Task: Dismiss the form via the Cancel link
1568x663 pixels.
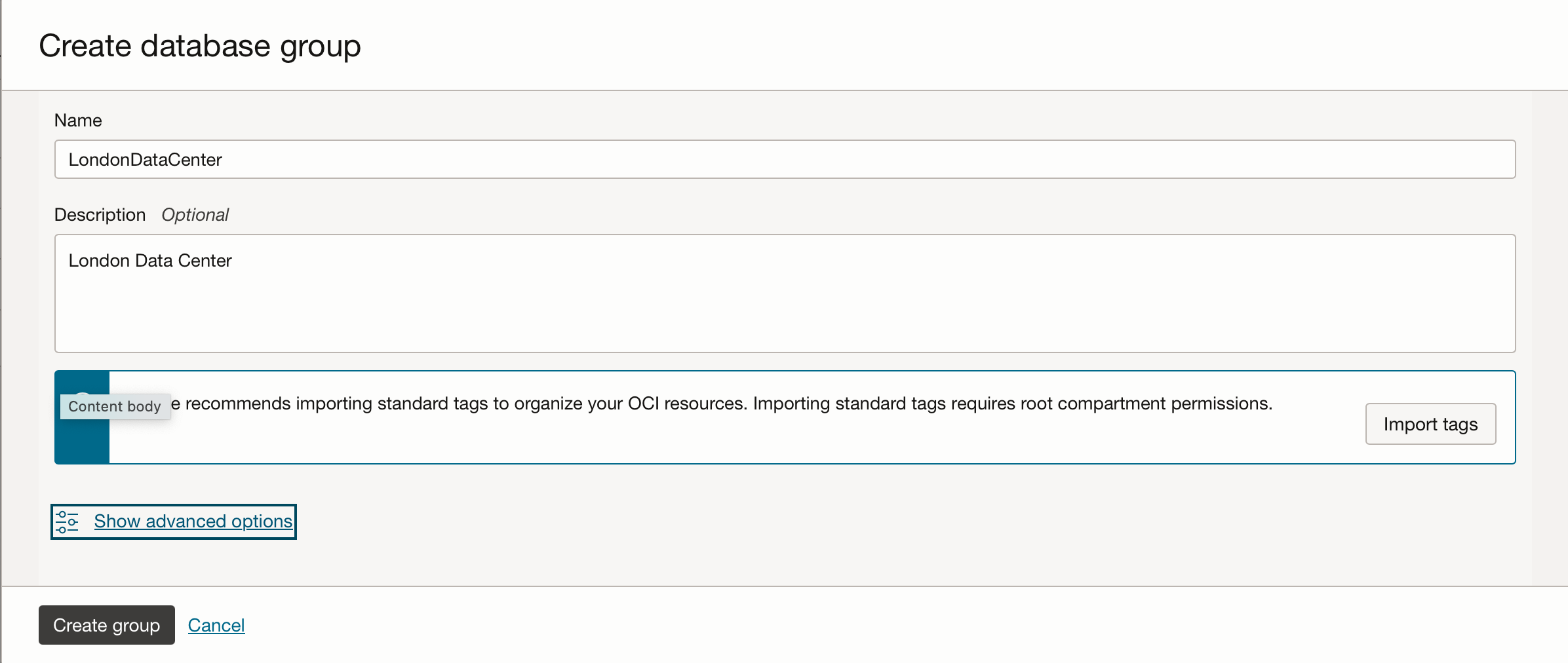Action: [216, 626]
